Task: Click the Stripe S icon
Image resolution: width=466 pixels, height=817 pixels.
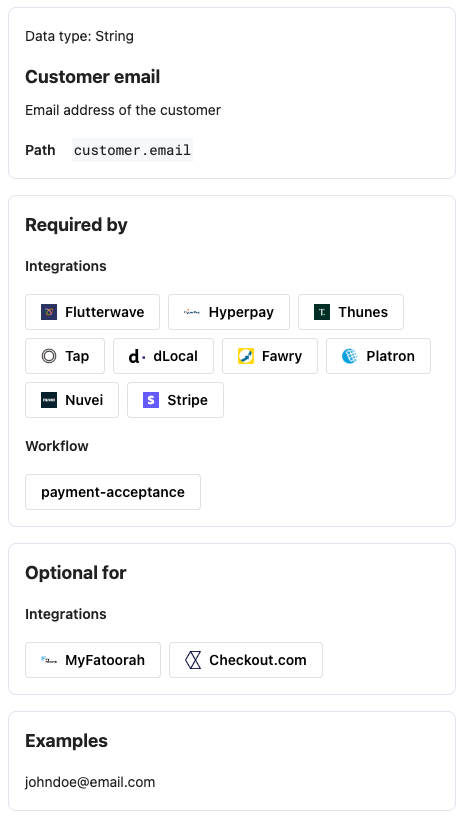Action: click(151, 400)
